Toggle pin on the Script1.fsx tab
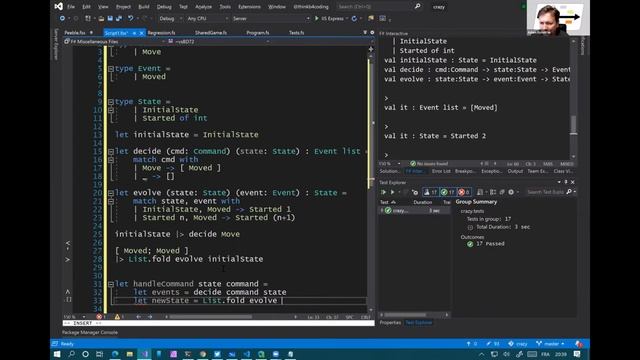The width and height of the screenshot is (640, 360). point(134,33)
